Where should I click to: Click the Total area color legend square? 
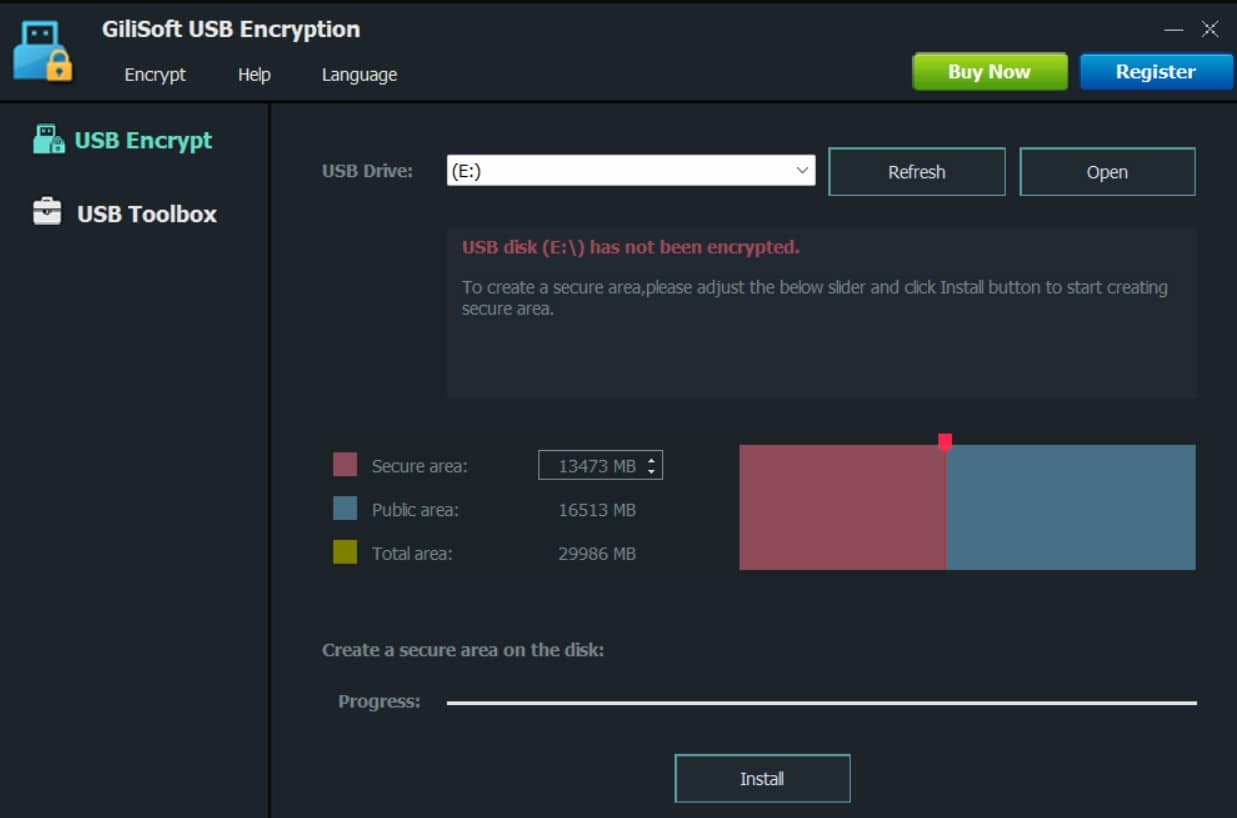(345, 552)
